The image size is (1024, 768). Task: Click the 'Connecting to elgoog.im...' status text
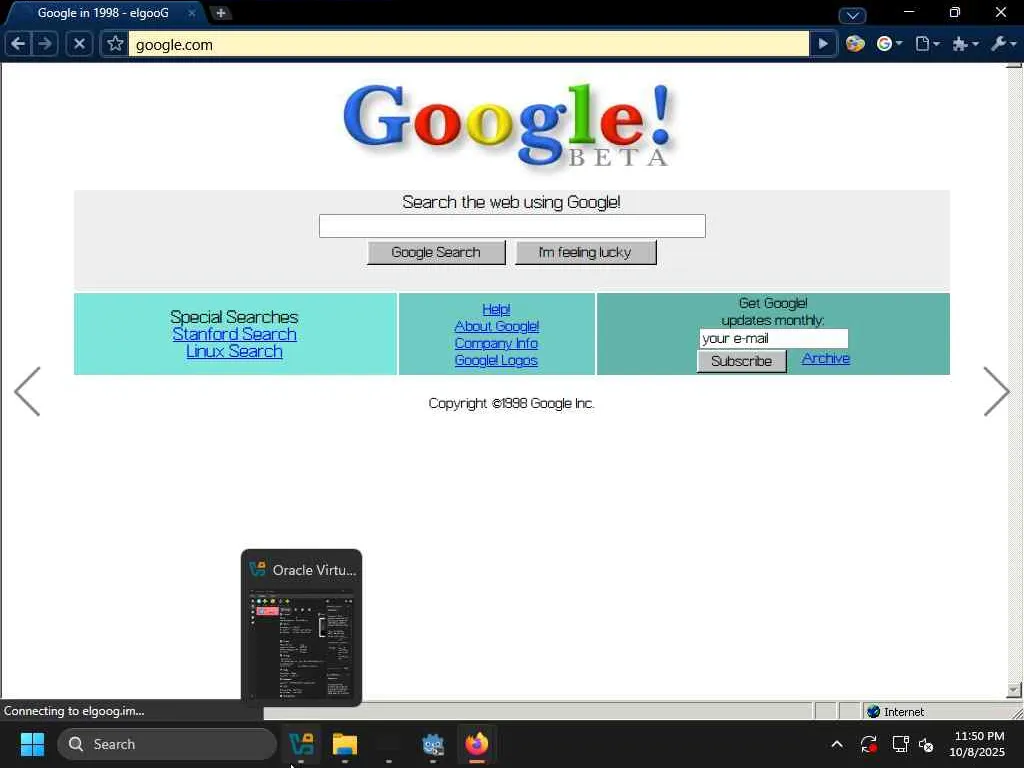74,711
